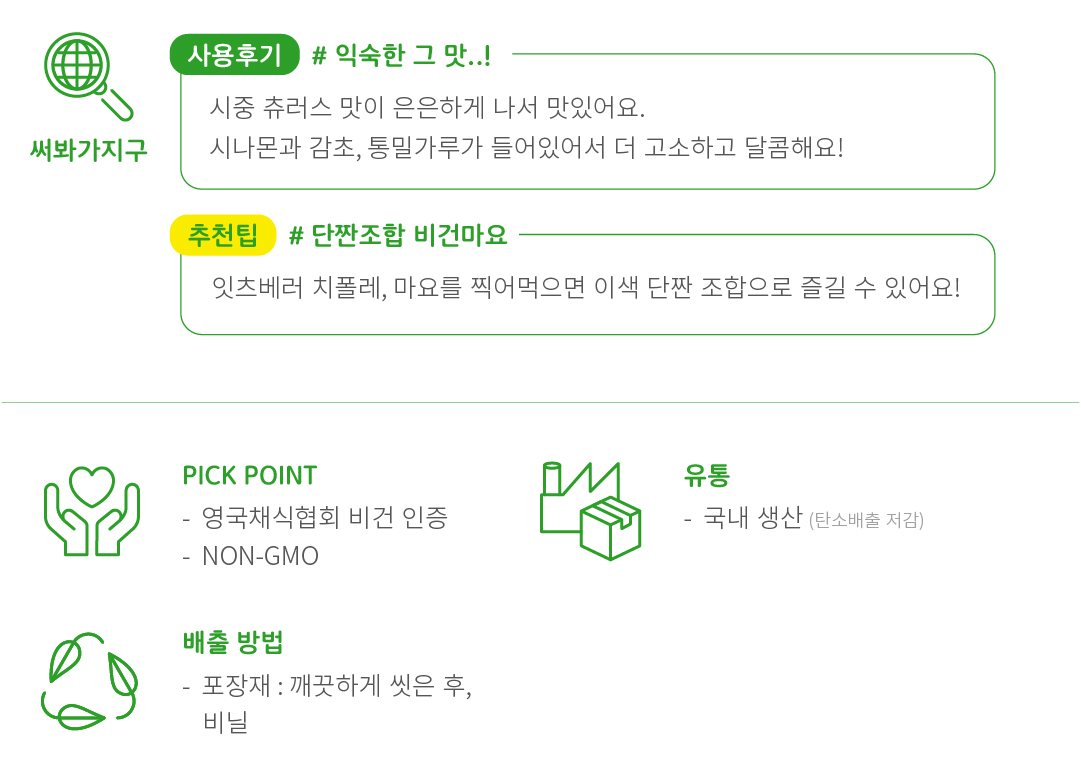Click the 써봐가지구 label
Screen dimensions: 1081x779
click(89, 150)
